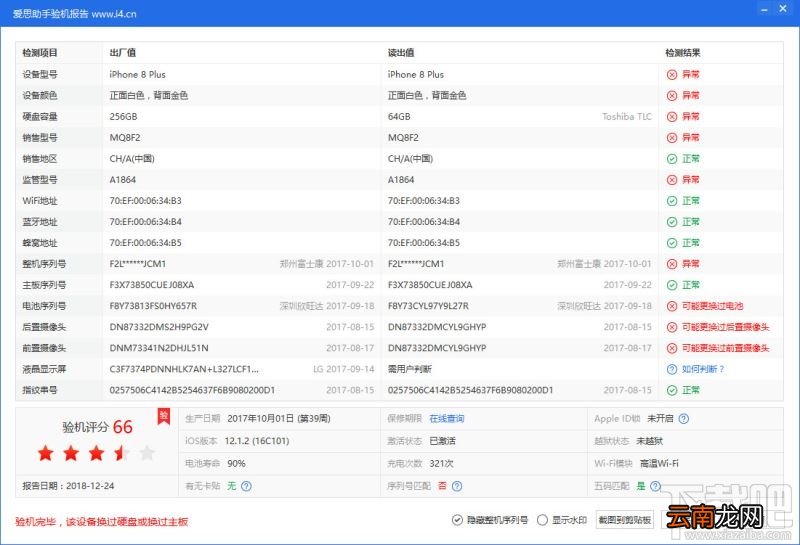Click the red conclusion 验机完毕 message

coord(102,522)
